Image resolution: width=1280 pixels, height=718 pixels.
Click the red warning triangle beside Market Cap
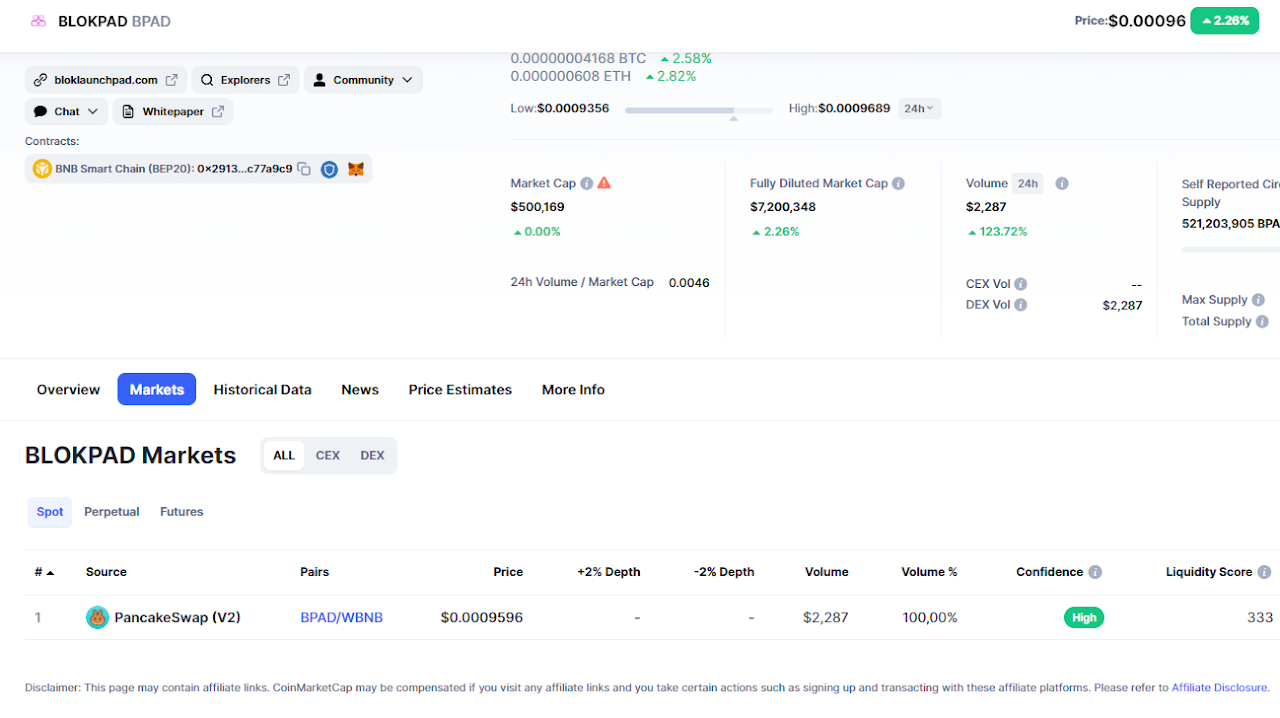(x=604, y=183)
